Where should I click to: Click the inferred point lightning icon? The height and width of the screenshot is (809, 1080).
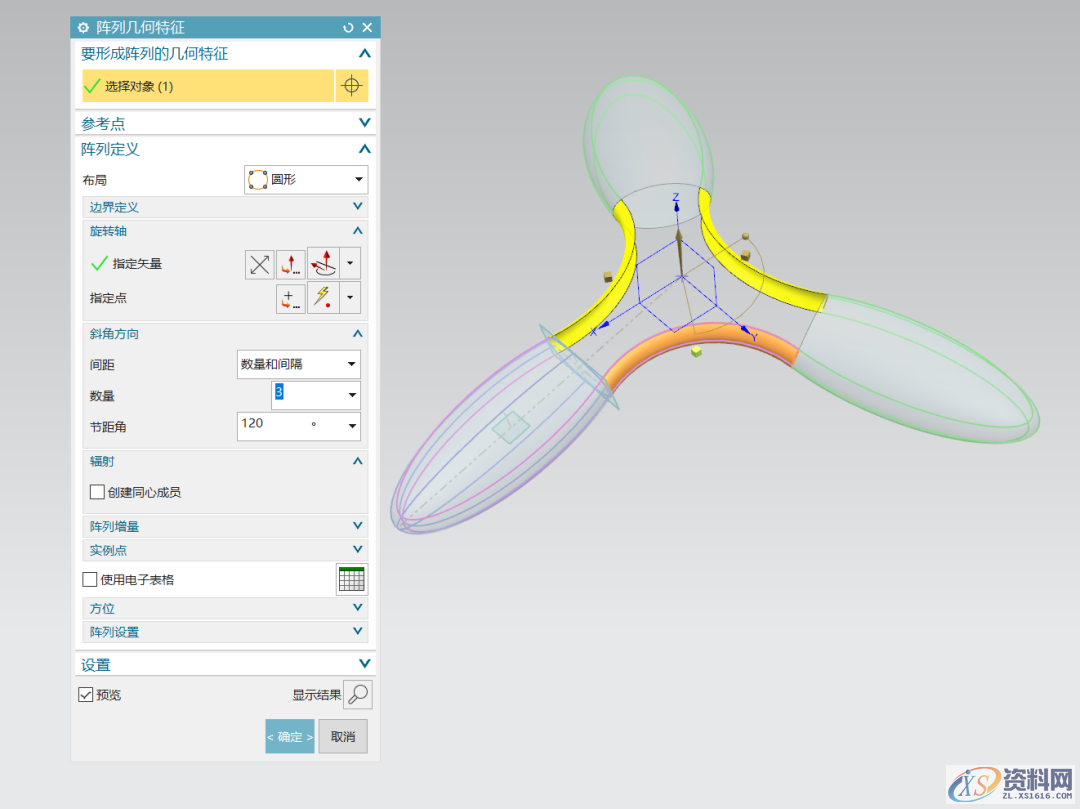point(323,298)
